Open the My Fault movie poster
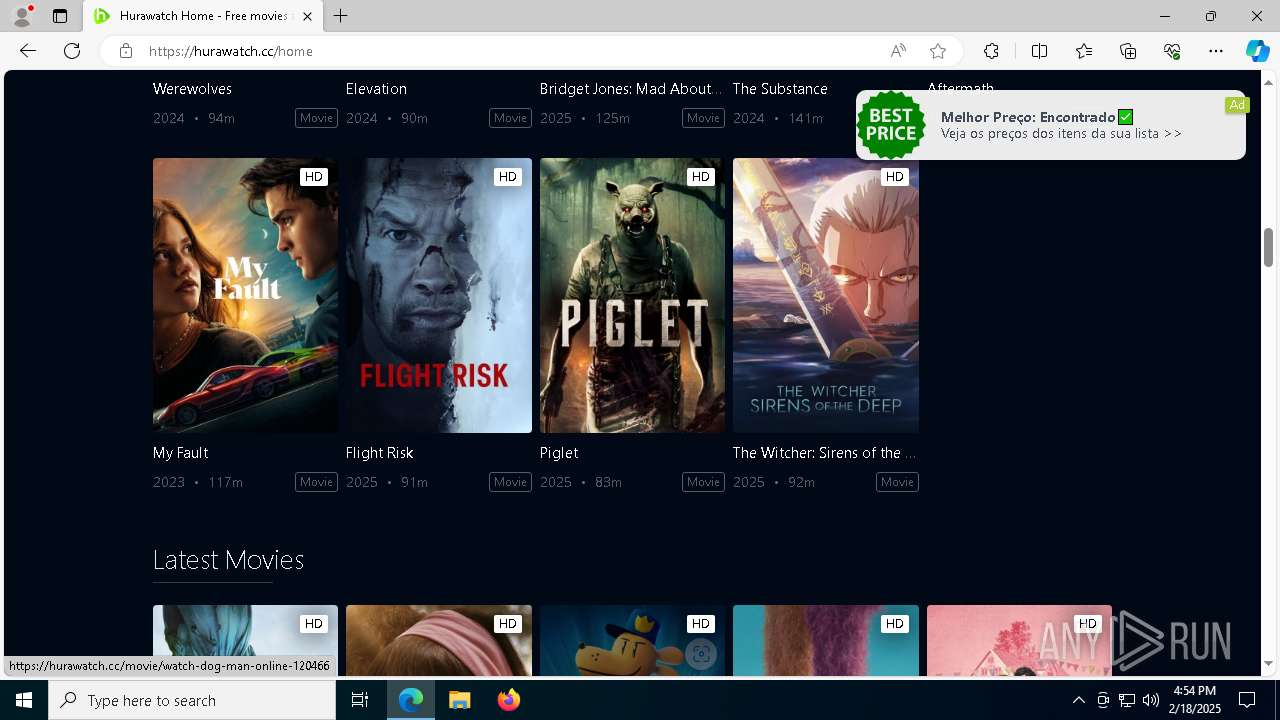 pyautogui.click(x=245, y=295)
